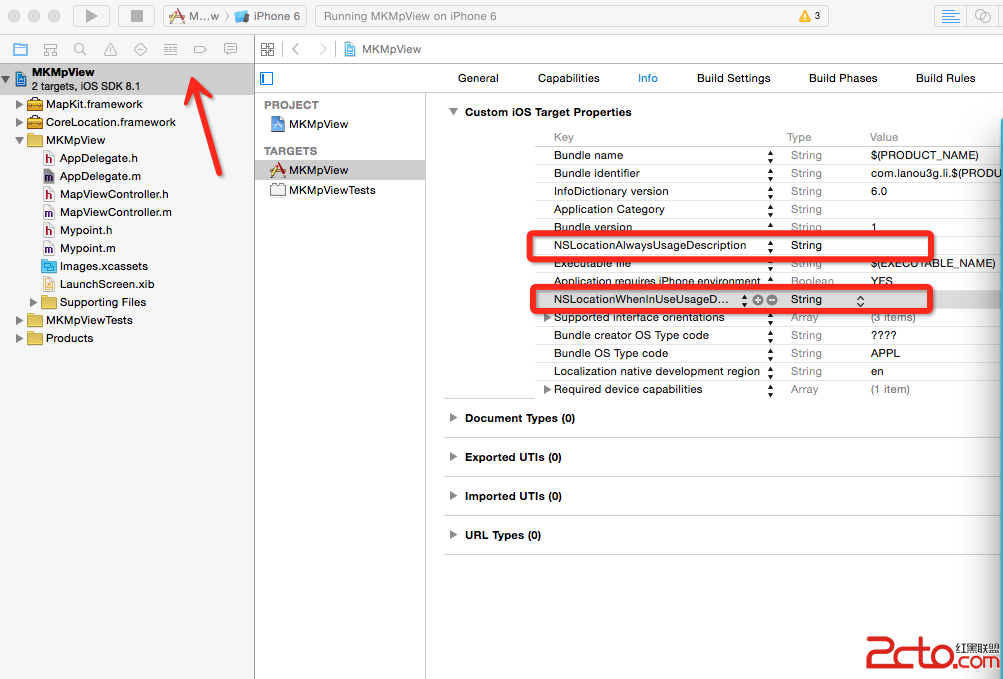Viewport: 1003px width, 679px height.
Task: Open MapViewController.m file
Action: 115,212
